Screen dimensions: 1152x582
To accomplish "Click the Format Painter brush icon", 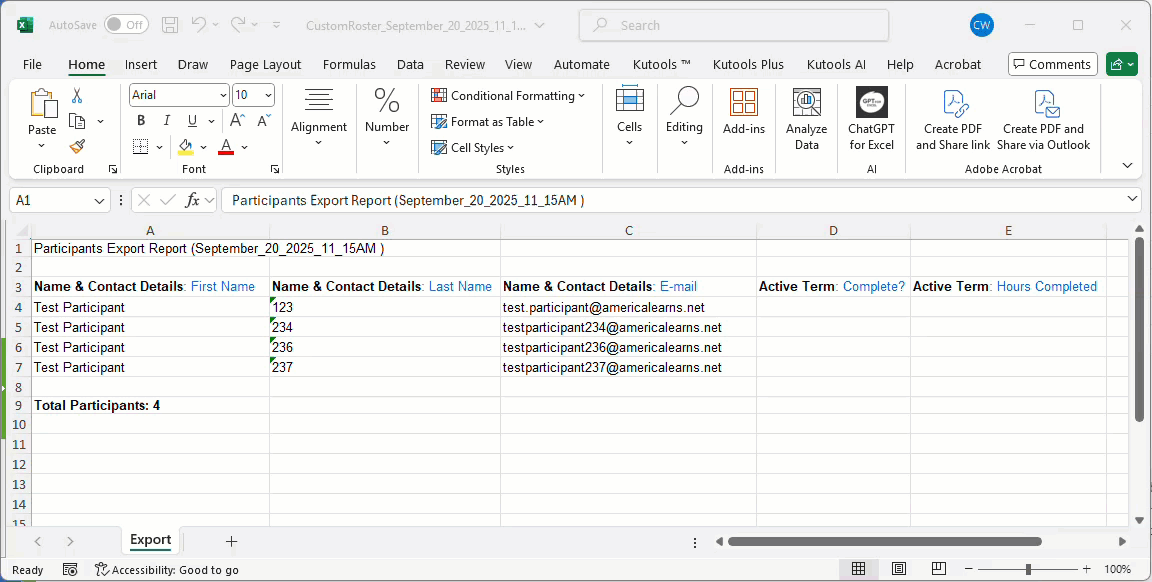I will click(x=77, y=146).
